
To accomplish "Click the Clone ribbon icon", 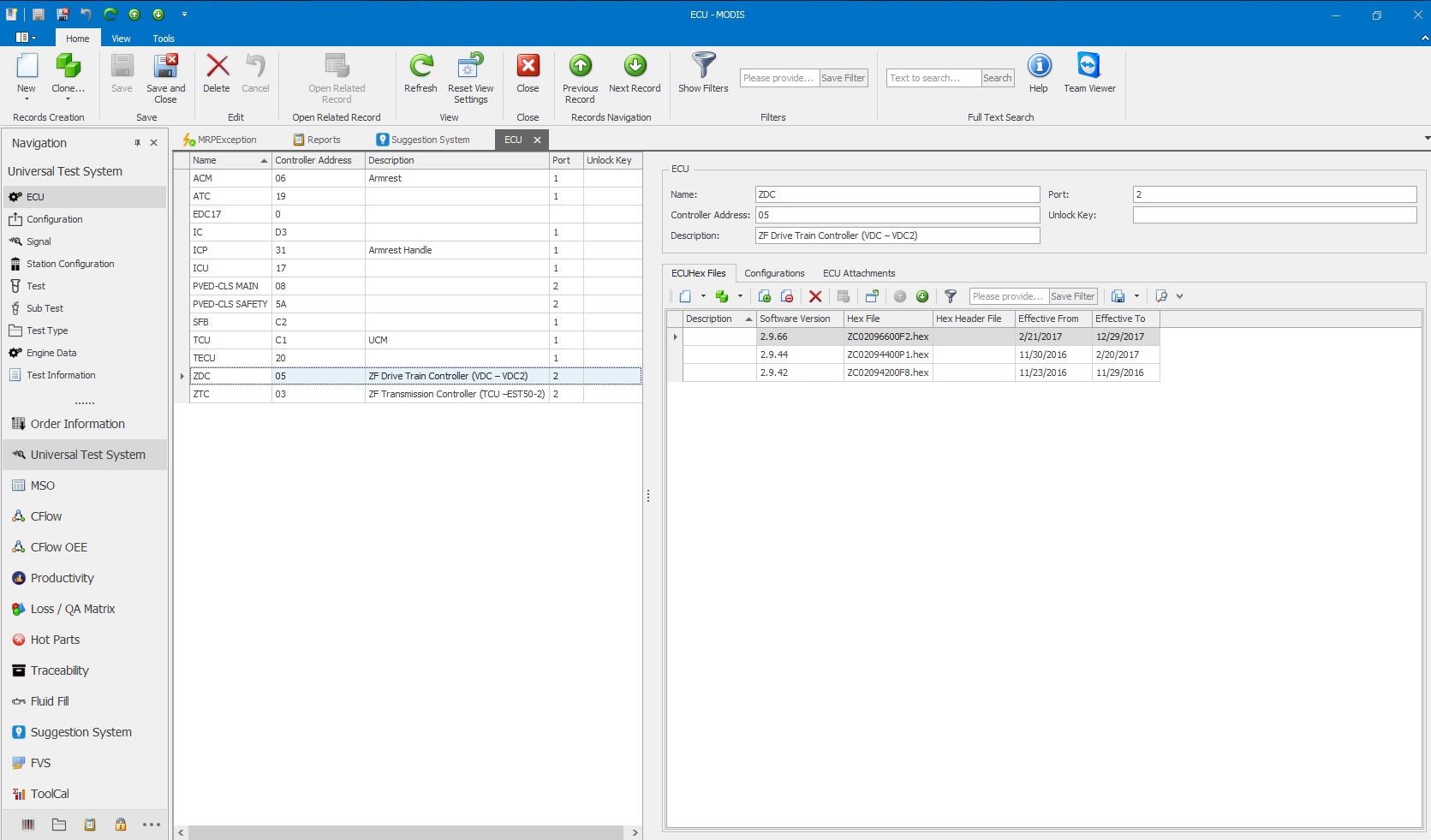I will [68, 67].
